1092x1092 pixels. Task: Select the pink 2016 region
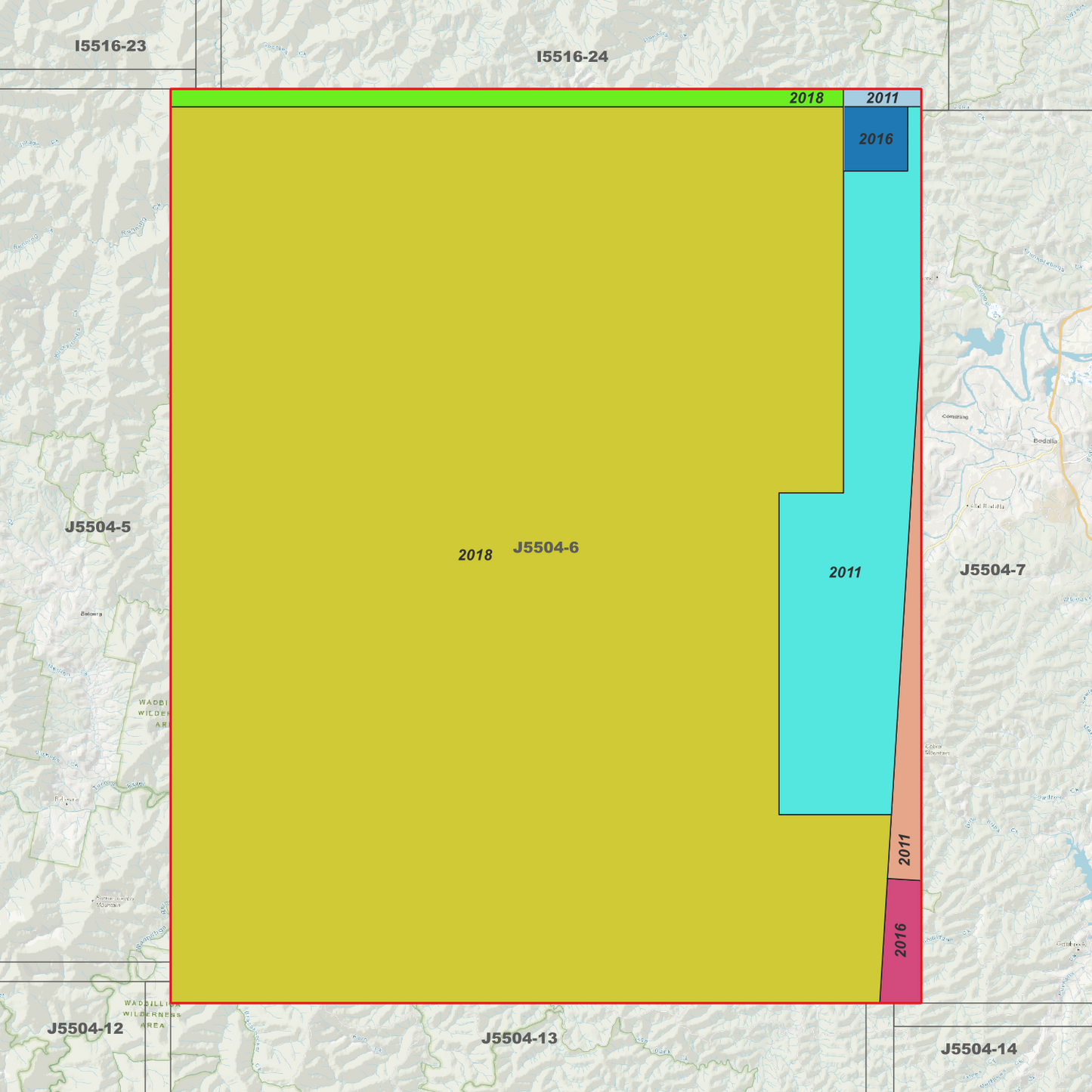(902, 941)
